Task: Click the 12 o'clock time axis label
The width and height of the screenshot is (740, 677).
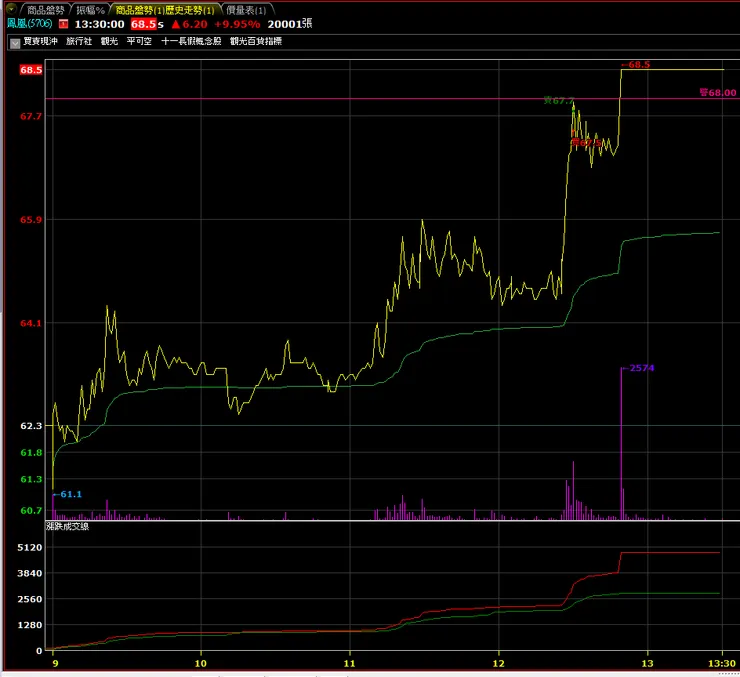Action: click(x=498, y=663)
